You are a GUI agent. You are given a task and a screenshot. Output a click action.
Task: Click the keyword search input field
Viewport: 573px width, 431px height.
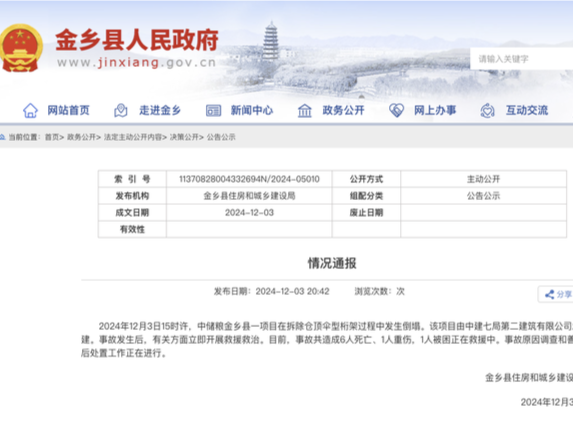tap(521, 59)
